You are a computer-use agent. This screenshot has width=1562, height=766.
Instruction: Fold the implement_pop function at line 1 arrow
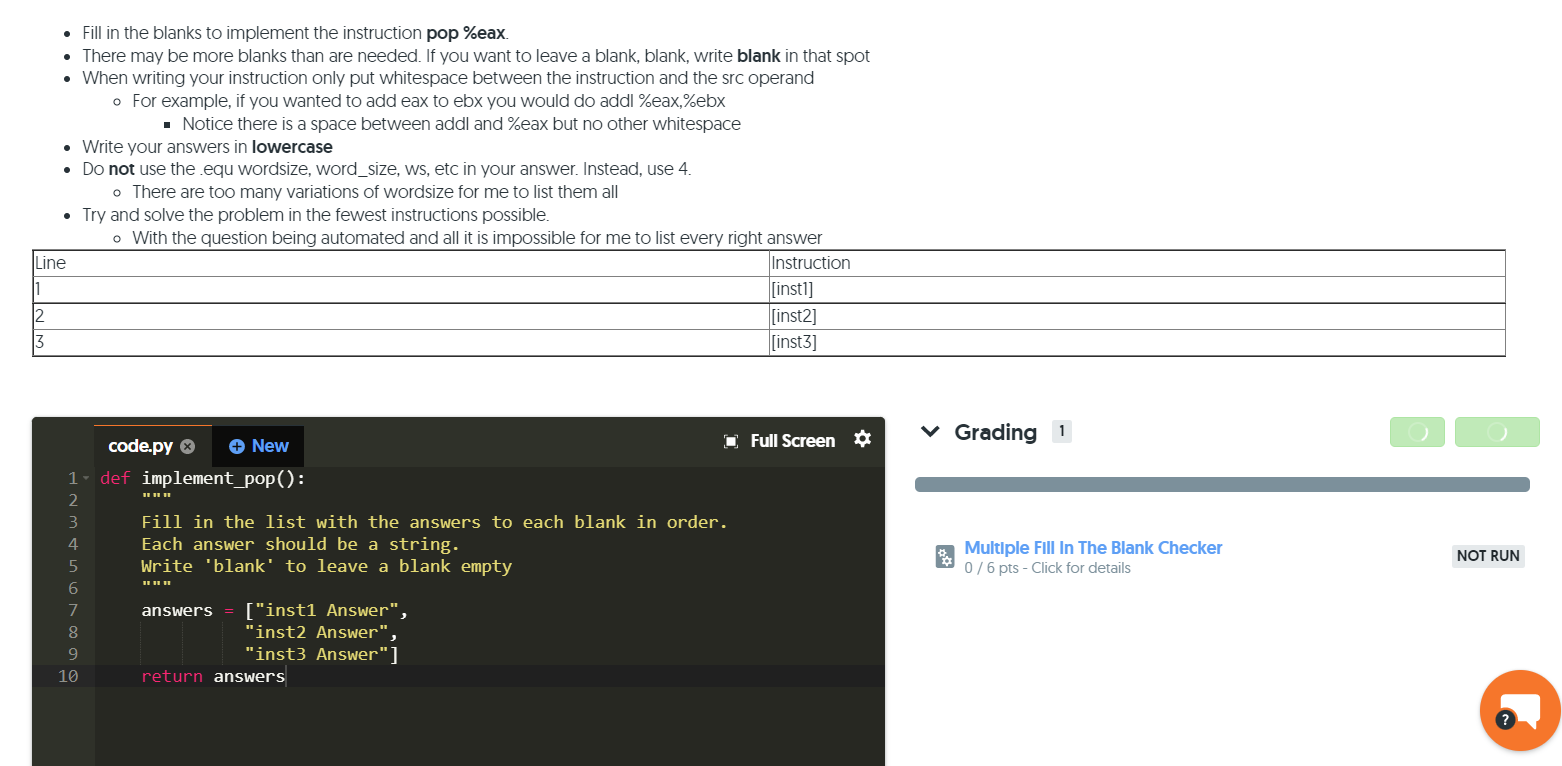click(x=87, y=478)
